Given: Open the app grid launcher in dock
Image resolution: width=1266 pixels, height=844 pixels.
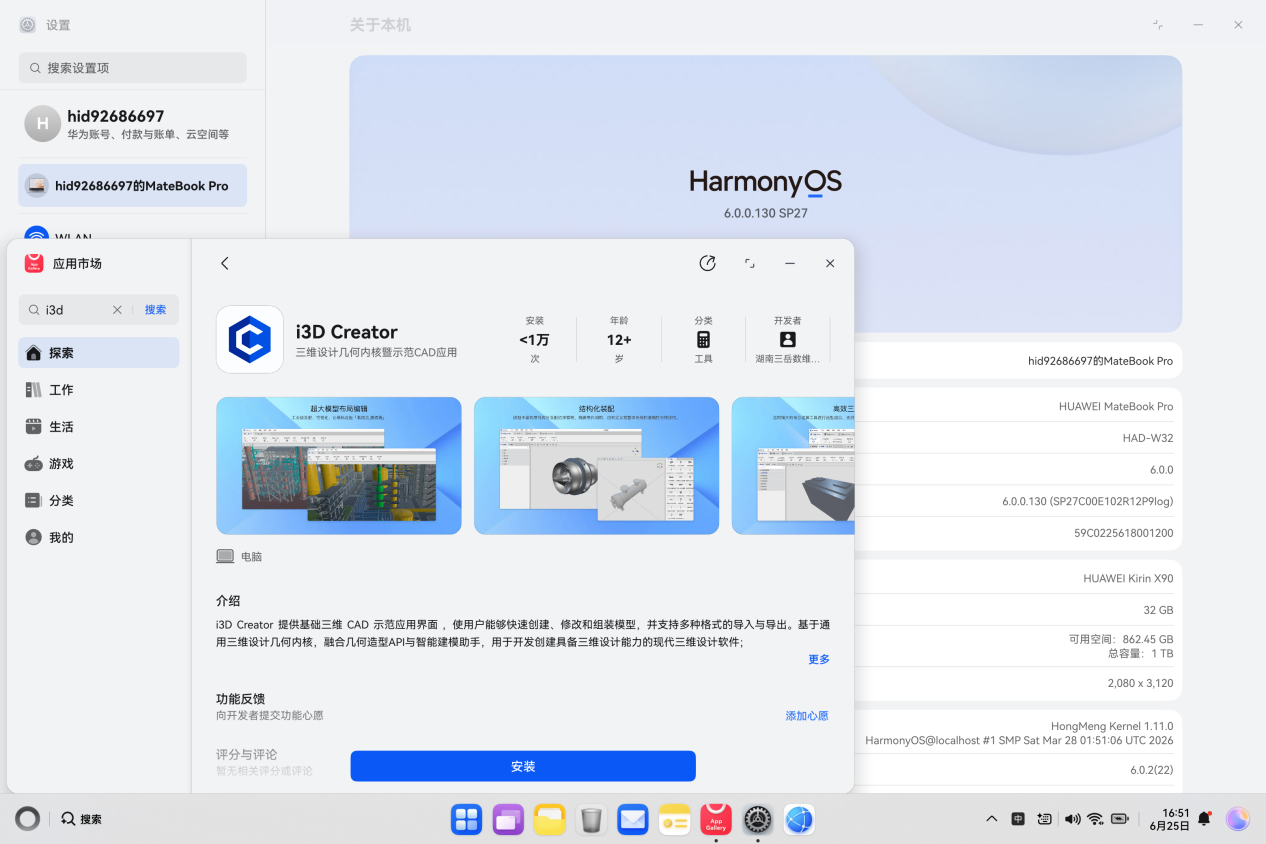Looking at the screenshot, I should tap(466, 820).
